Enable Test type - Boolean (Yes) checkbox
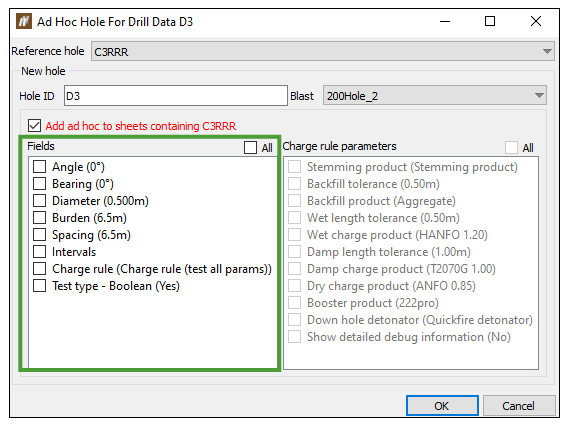Screen dimensions: 569x427 [x=39, y=286]
